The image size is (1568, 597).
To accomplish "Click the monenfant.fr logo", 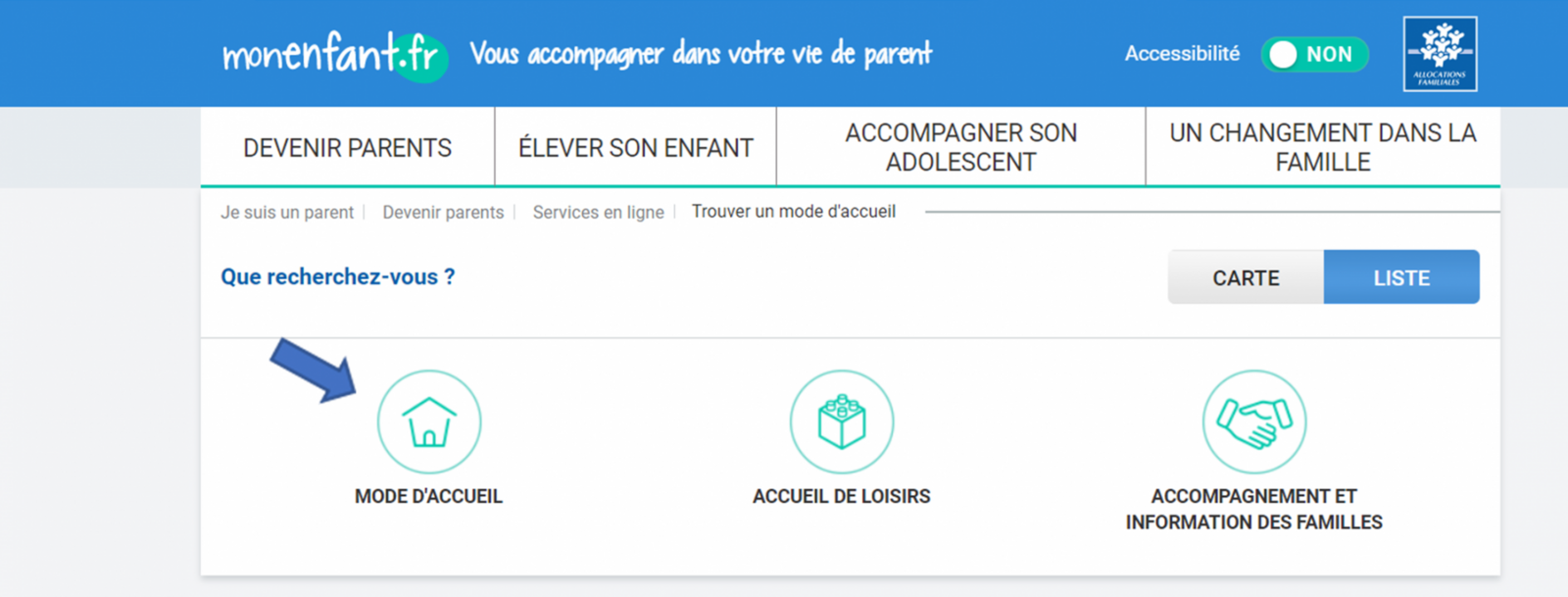I will (335, 55).
